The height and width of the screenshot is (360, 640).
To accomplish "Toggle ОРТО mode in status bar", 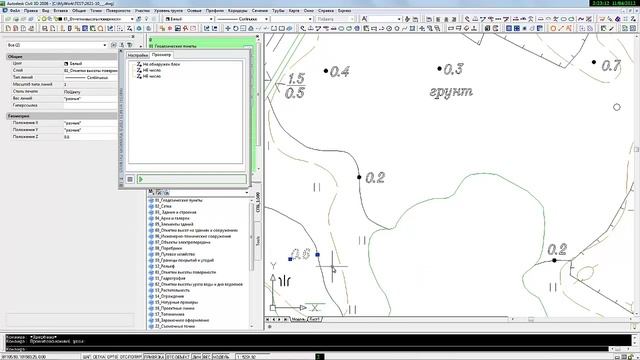I will [112, 357].
